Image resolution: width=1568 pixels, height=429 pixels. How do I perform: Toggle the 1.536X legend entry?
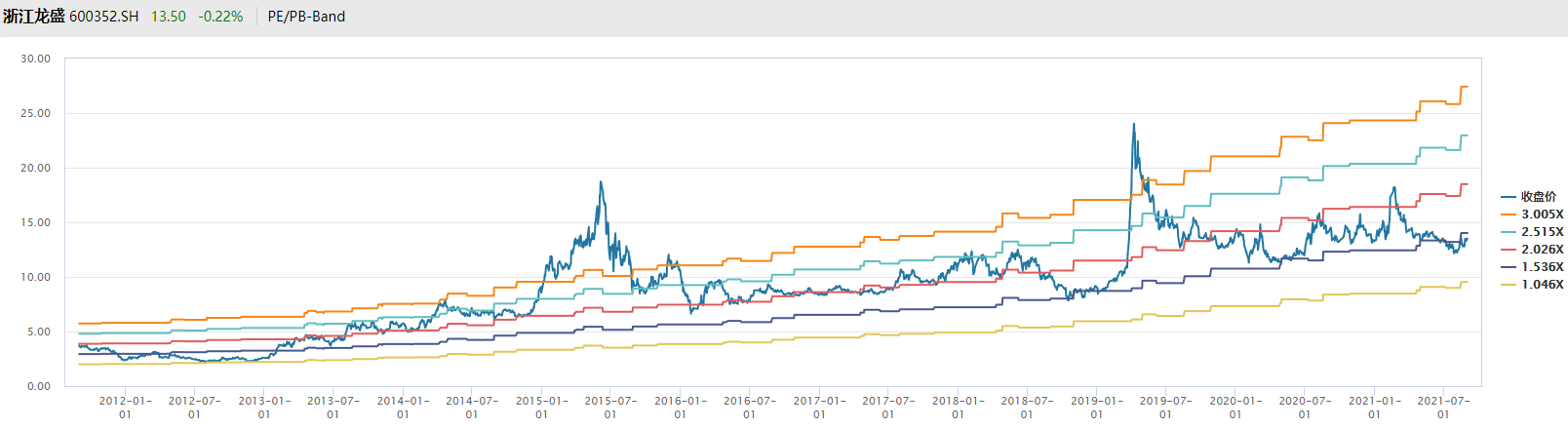pyautogui.click(x=1542, y=267)
